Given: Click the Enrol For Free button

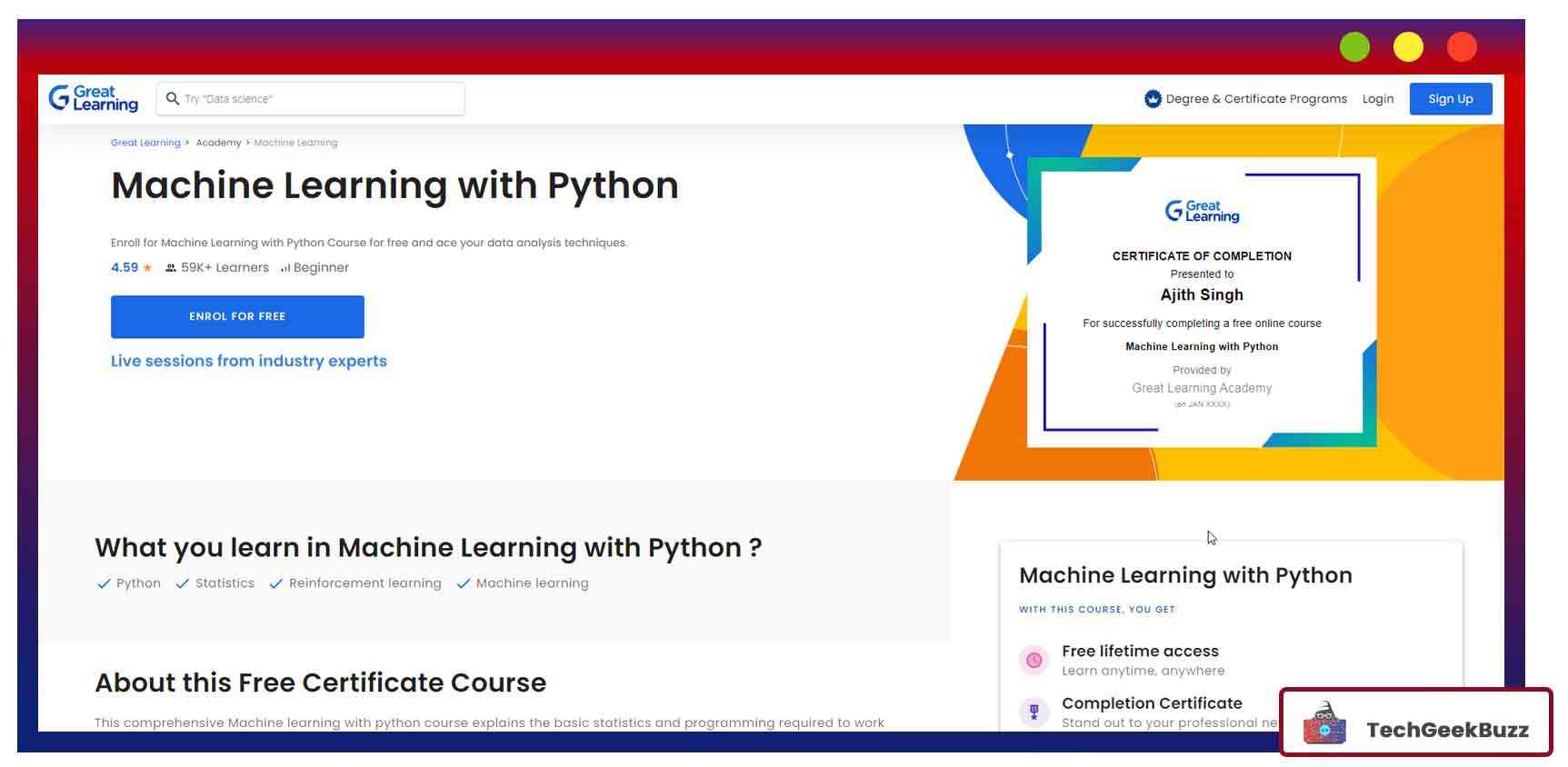Looking at the screenshot, I should pyautogui.click(x=237, y=316).
